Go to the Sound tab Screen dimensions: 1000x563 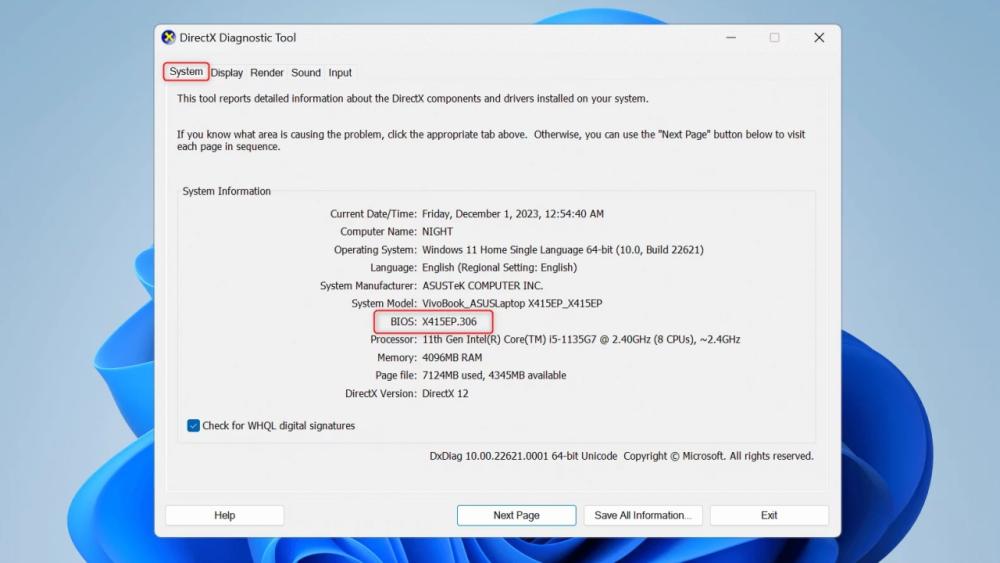[x=306, y=73]
